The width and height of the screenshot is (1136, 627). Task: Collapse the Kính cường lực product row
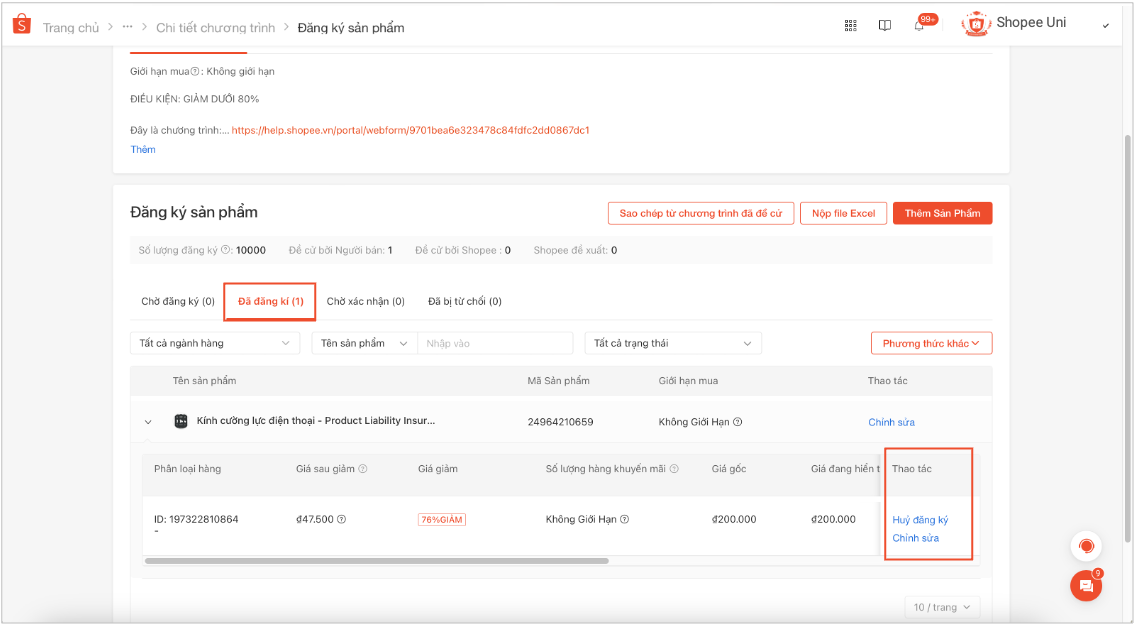[x=148, y=421]
